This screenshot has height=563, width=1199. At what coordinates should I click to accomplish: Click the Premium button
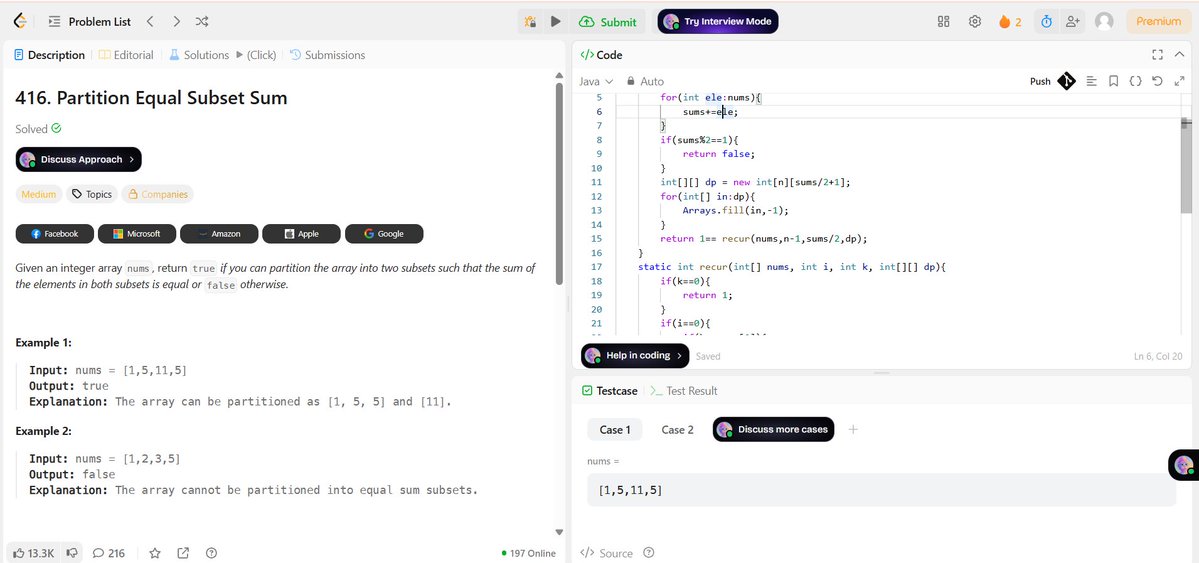coord(1158,21)
